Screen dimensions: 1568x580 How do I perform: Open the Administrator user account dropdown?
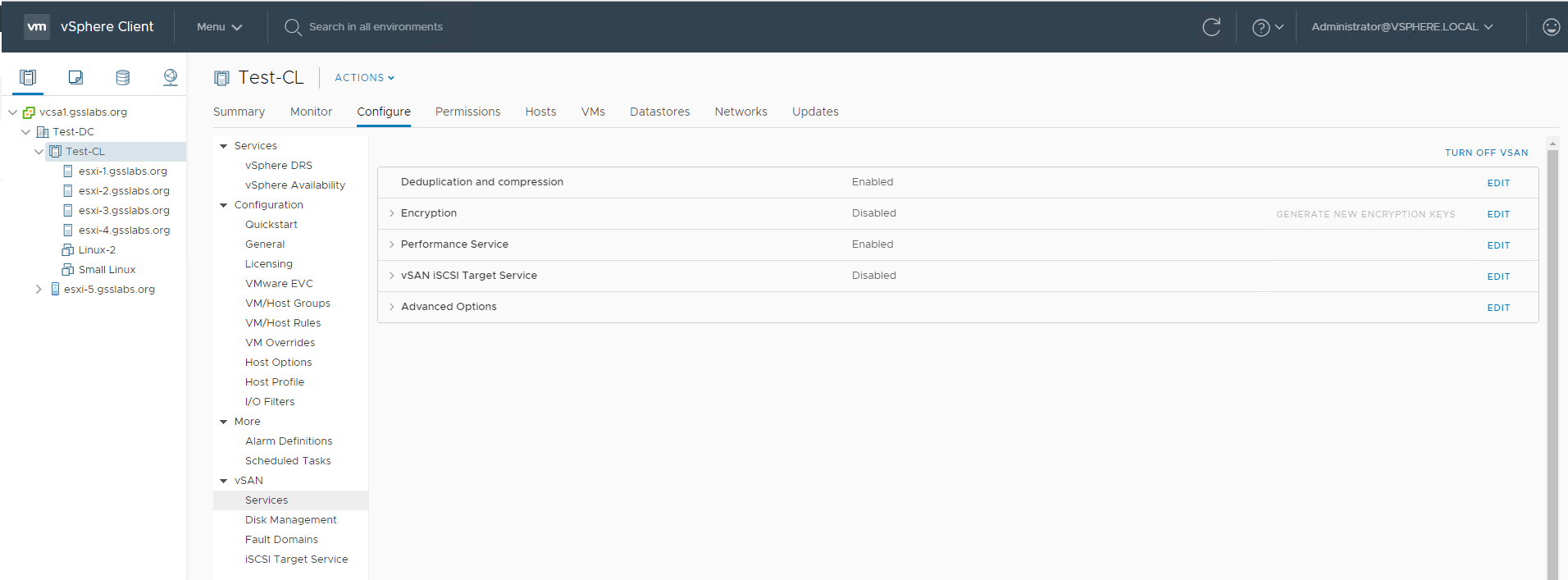[1402, 27]
